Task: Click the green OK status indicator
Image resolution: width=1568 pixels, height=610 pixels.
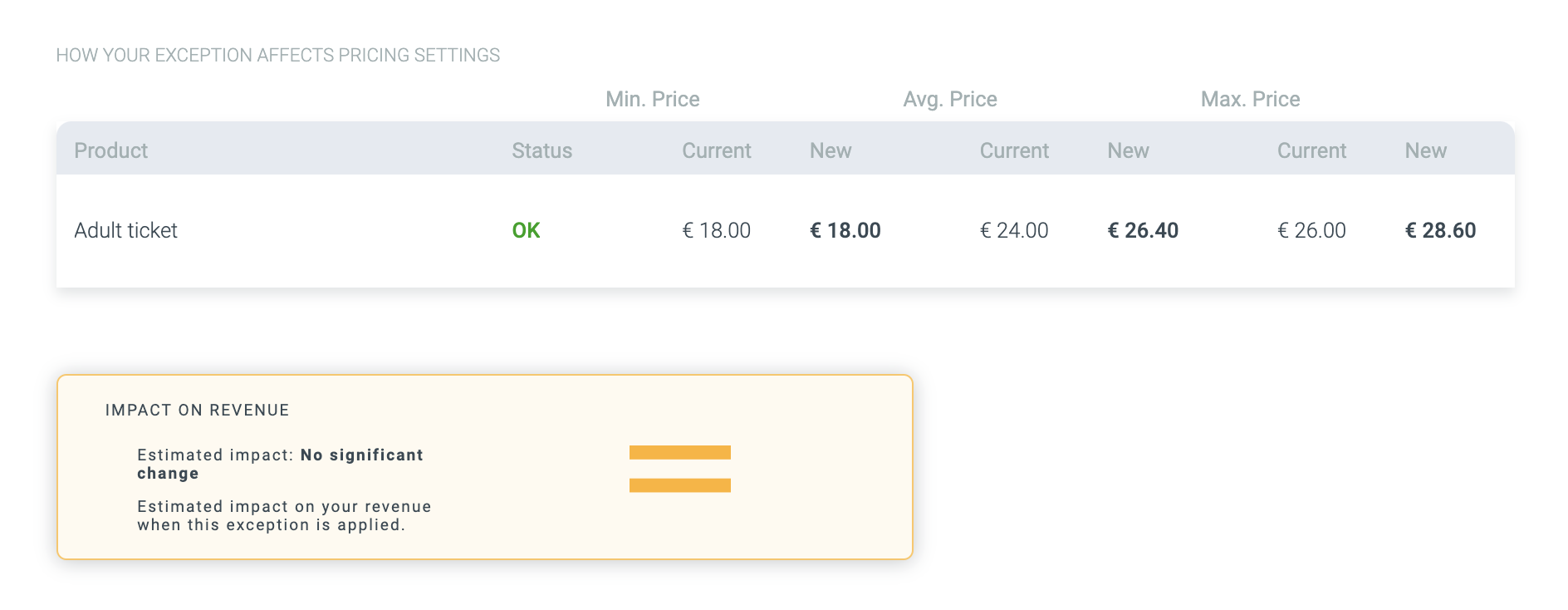Action: [526, 231]
